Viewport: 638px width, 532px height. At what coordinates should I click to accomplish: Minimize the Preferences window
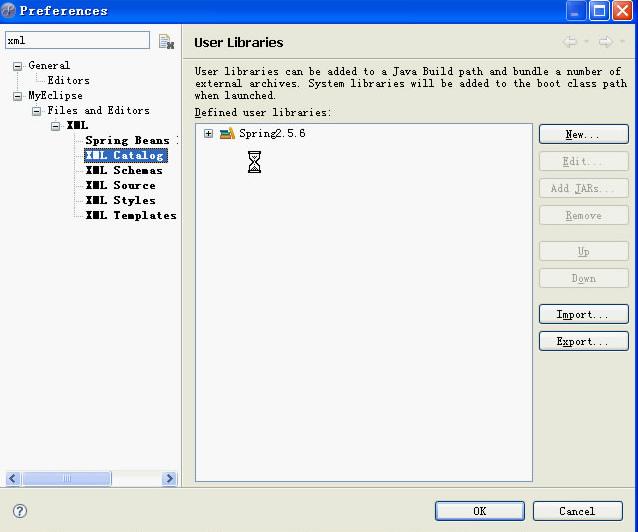pos(575,11)
